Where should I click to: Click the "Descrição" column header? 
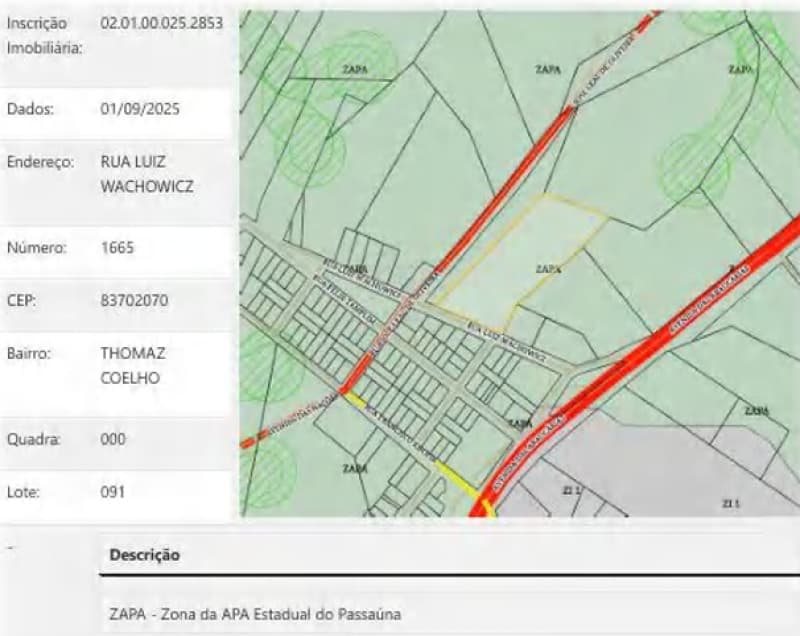coord(144,554)
